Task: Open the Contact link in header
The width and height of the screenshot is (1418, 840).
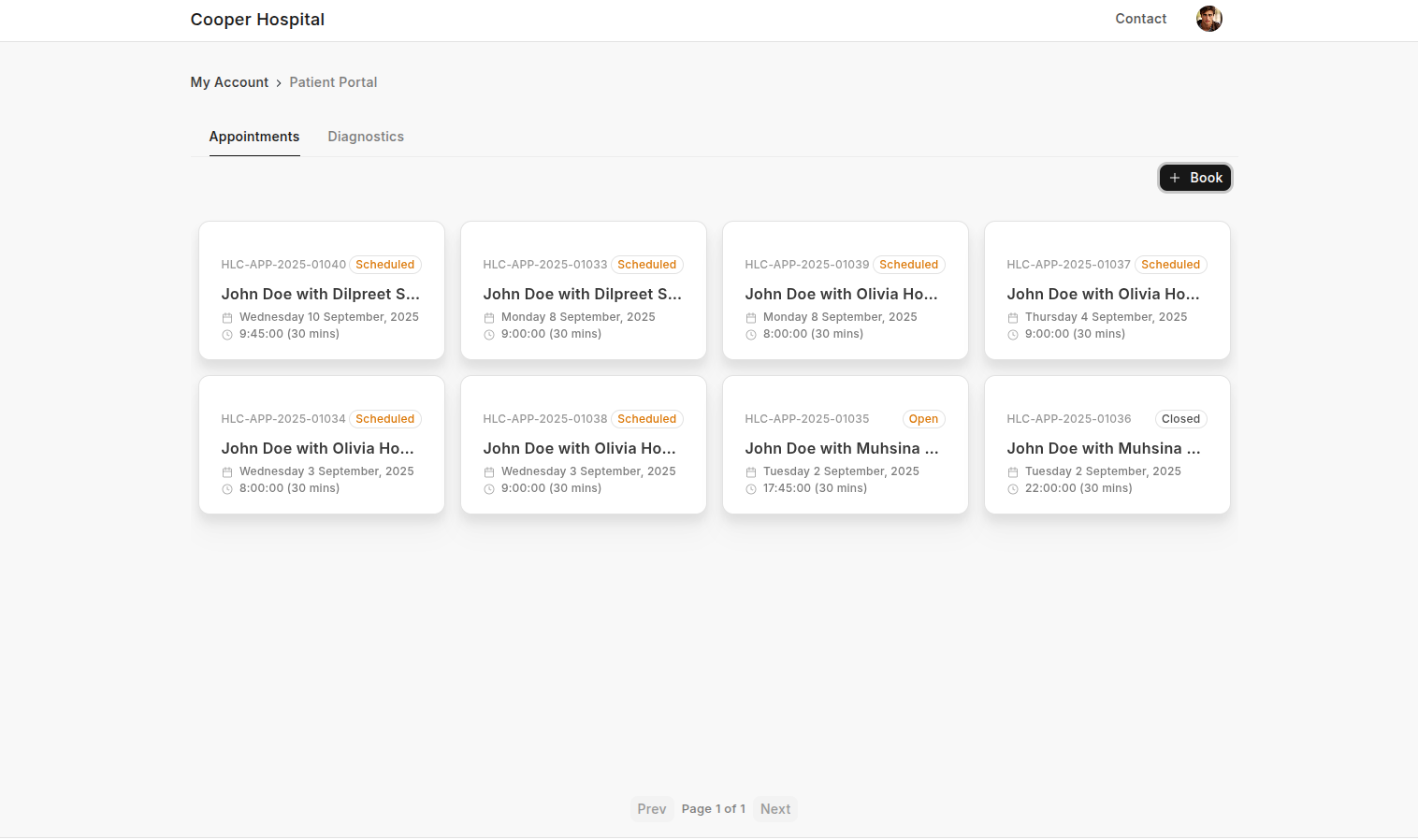Action: tap(1140, 19)
